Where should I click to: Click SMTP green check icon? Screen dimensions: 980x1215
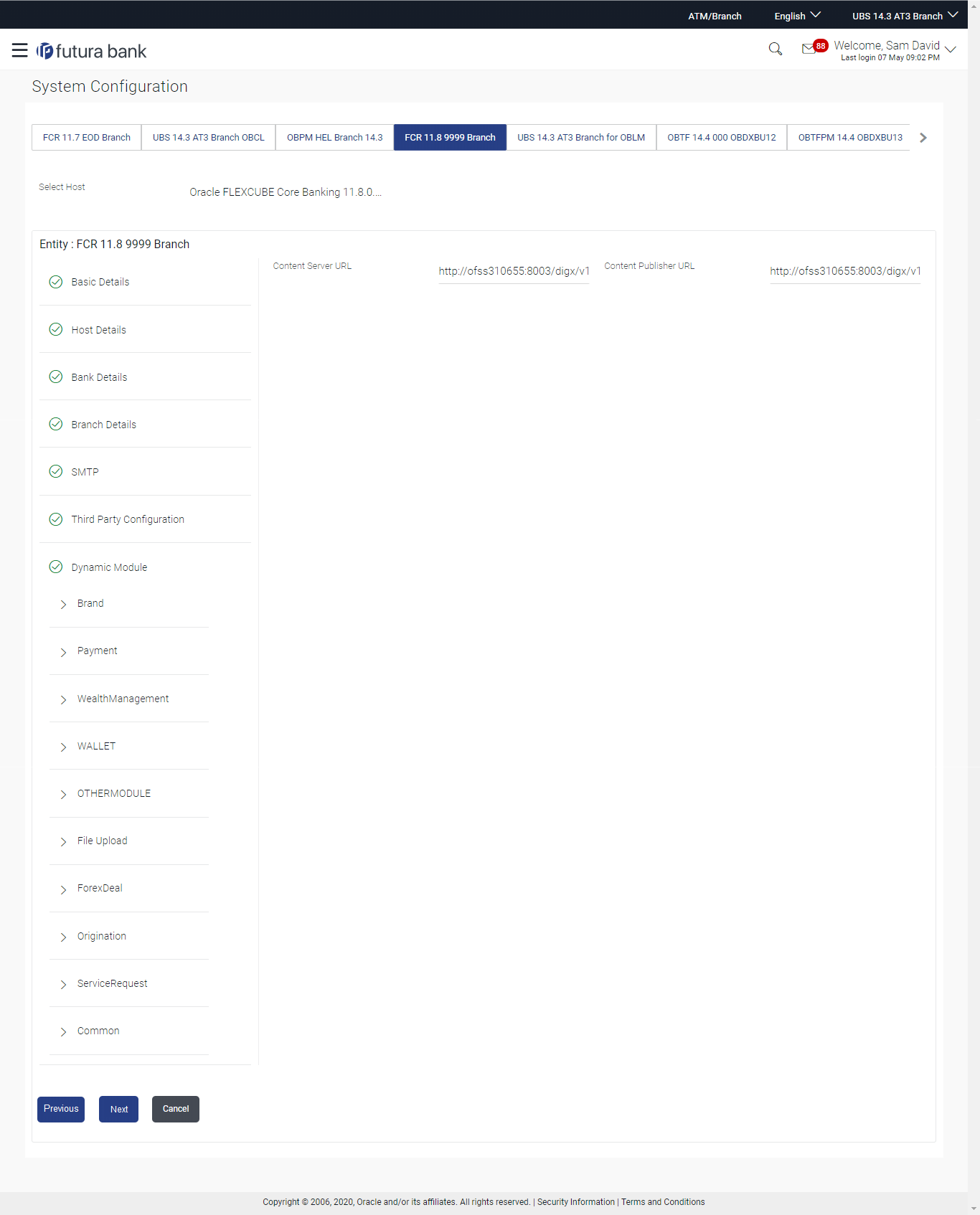tap(56, 471)
